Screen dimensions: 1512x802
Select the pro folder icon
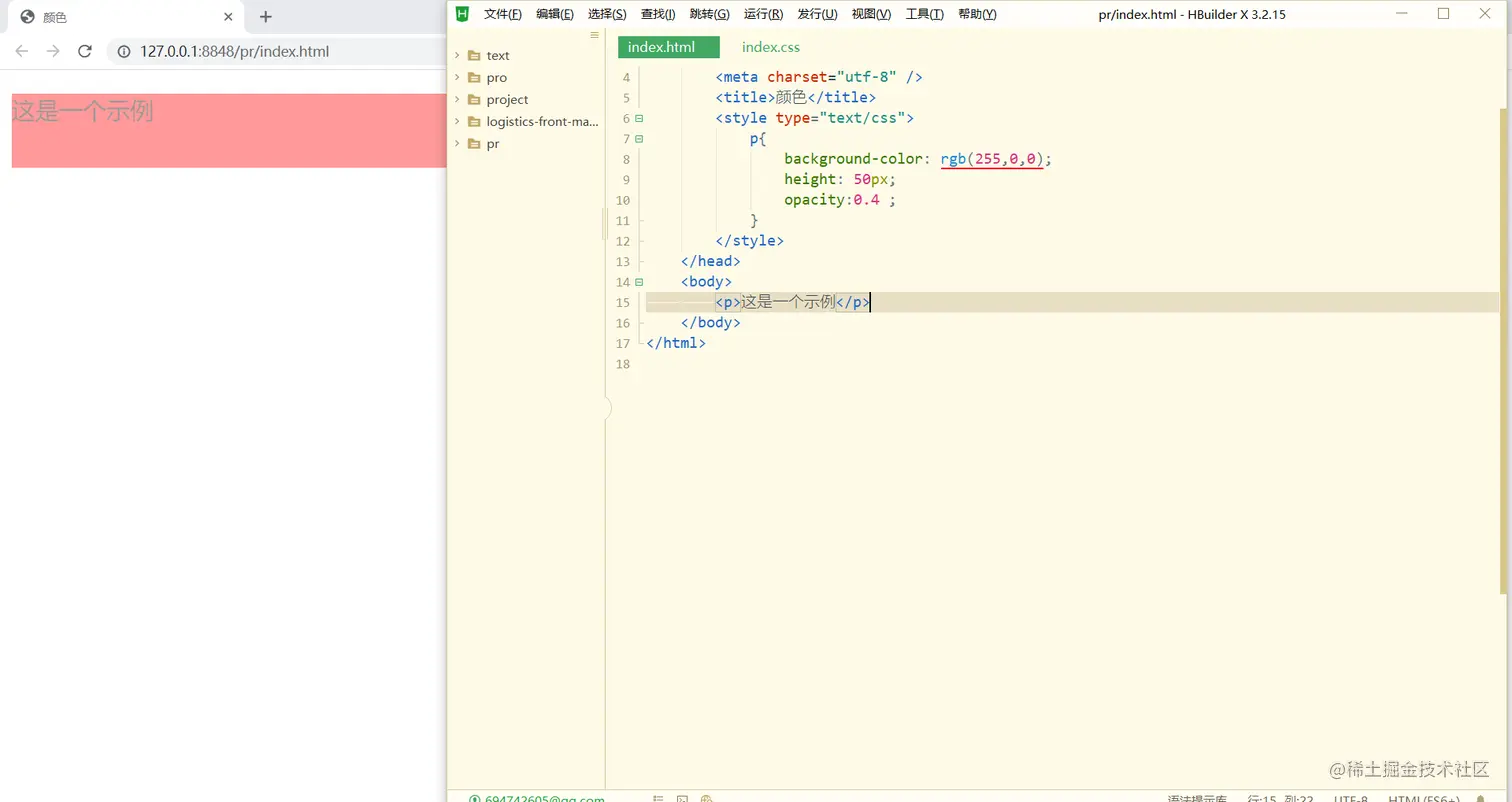click(x=474, y=77)
